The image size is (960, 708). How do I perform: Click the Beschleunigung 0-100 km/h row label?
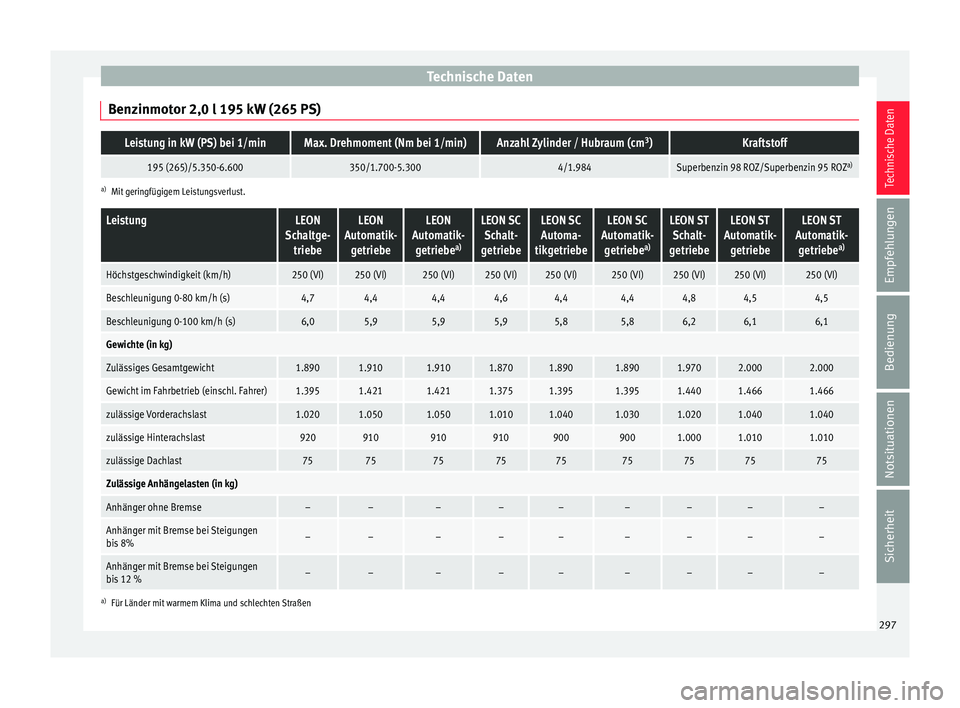point(170,322)
